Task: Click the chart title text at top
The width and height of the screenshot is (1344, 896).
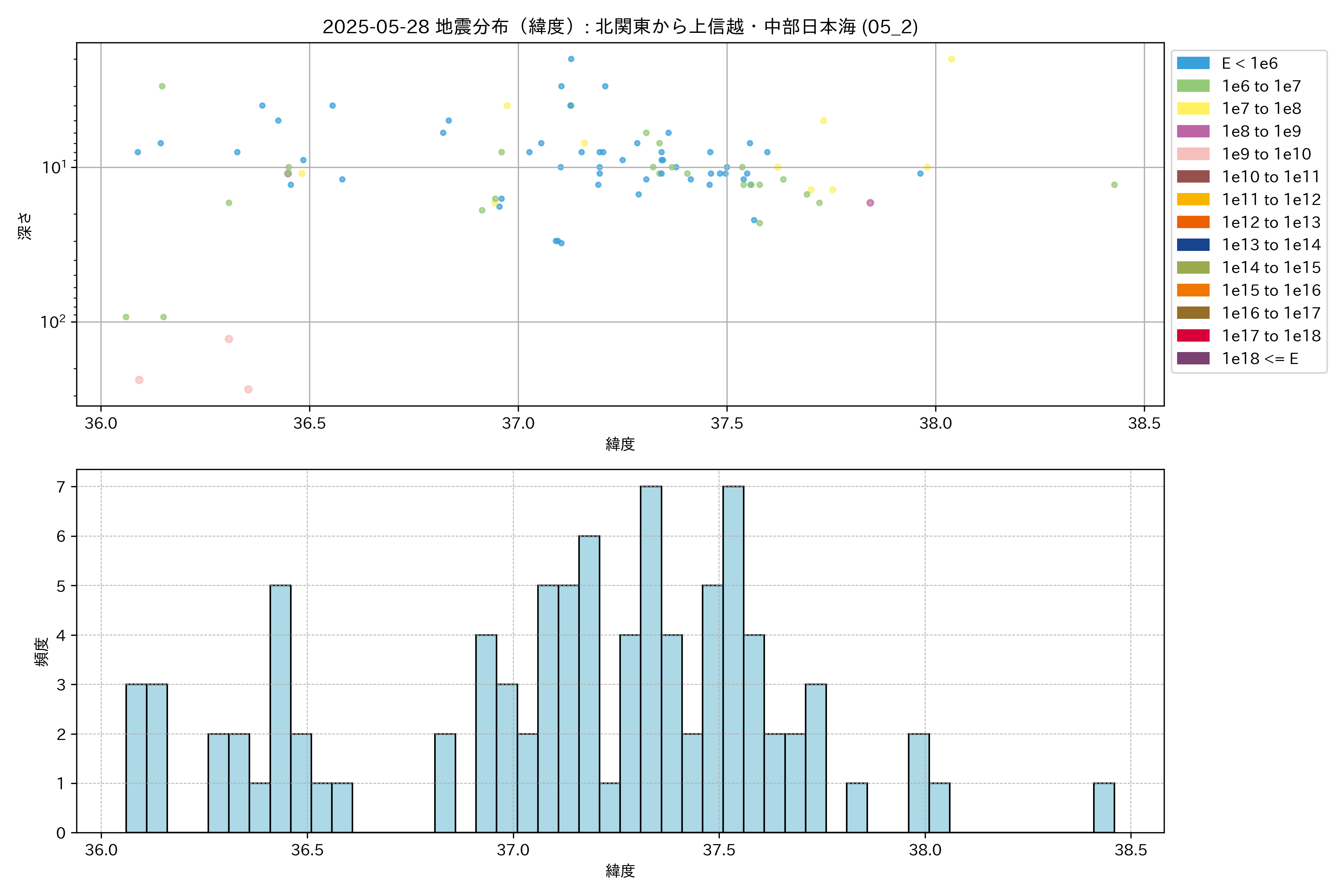Action: tap(620, 27)
